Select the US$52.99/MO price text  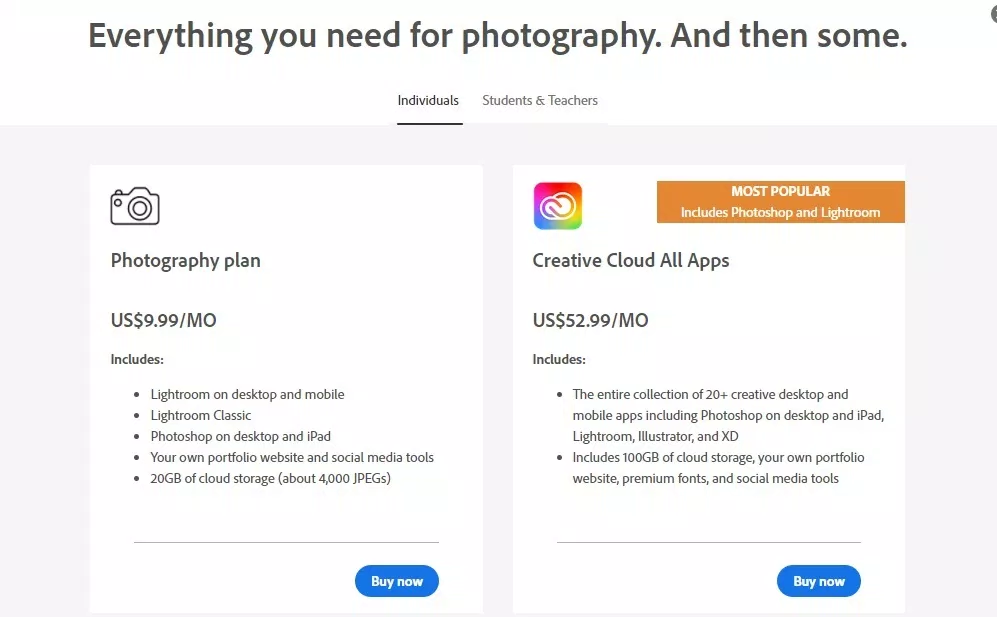tap(590, 320)
